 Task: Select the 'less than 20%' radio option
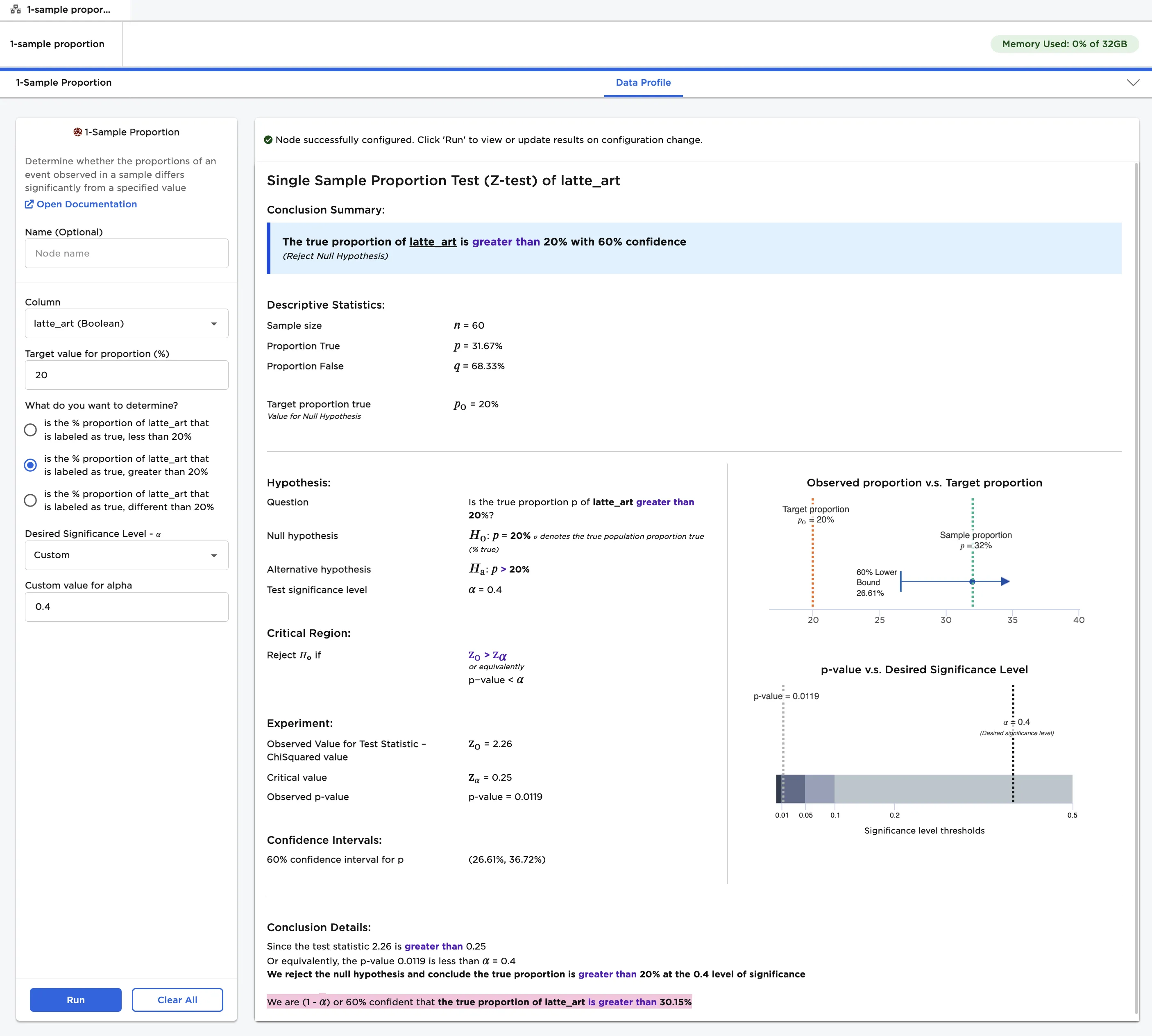coord(30,430)
